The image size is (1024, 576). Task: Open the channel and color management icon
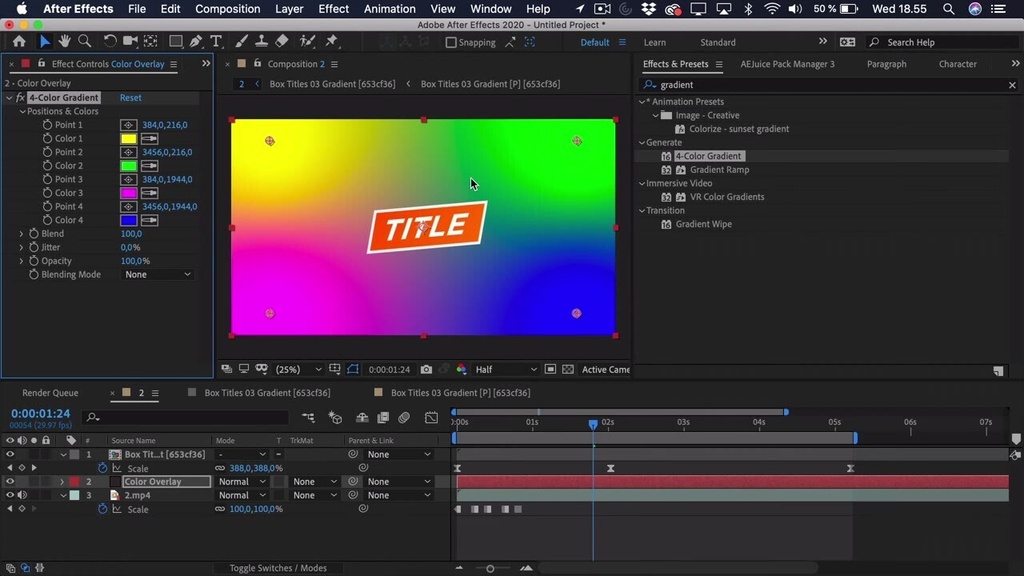click(462, 370)
